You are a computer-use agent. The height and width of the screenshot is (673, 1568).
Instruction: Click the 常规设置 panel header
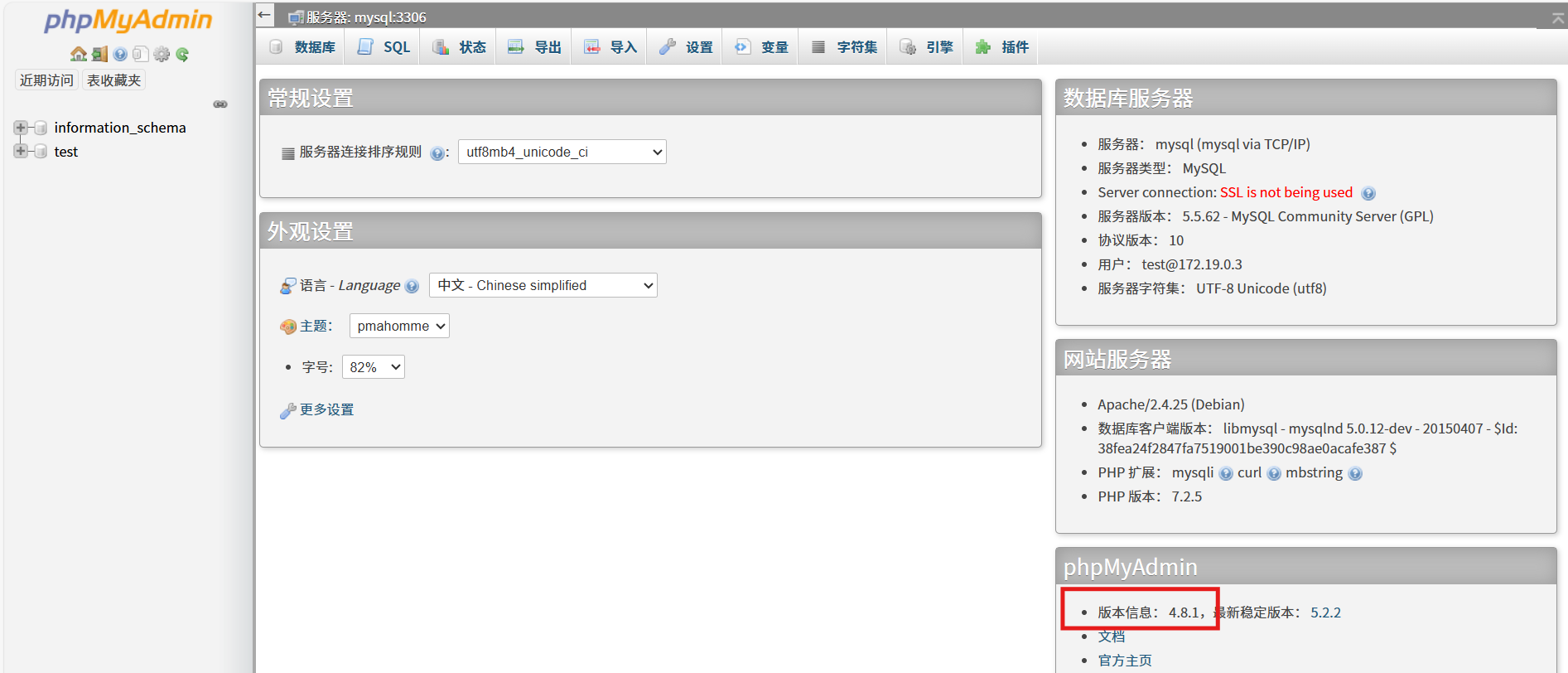[650, 98]
